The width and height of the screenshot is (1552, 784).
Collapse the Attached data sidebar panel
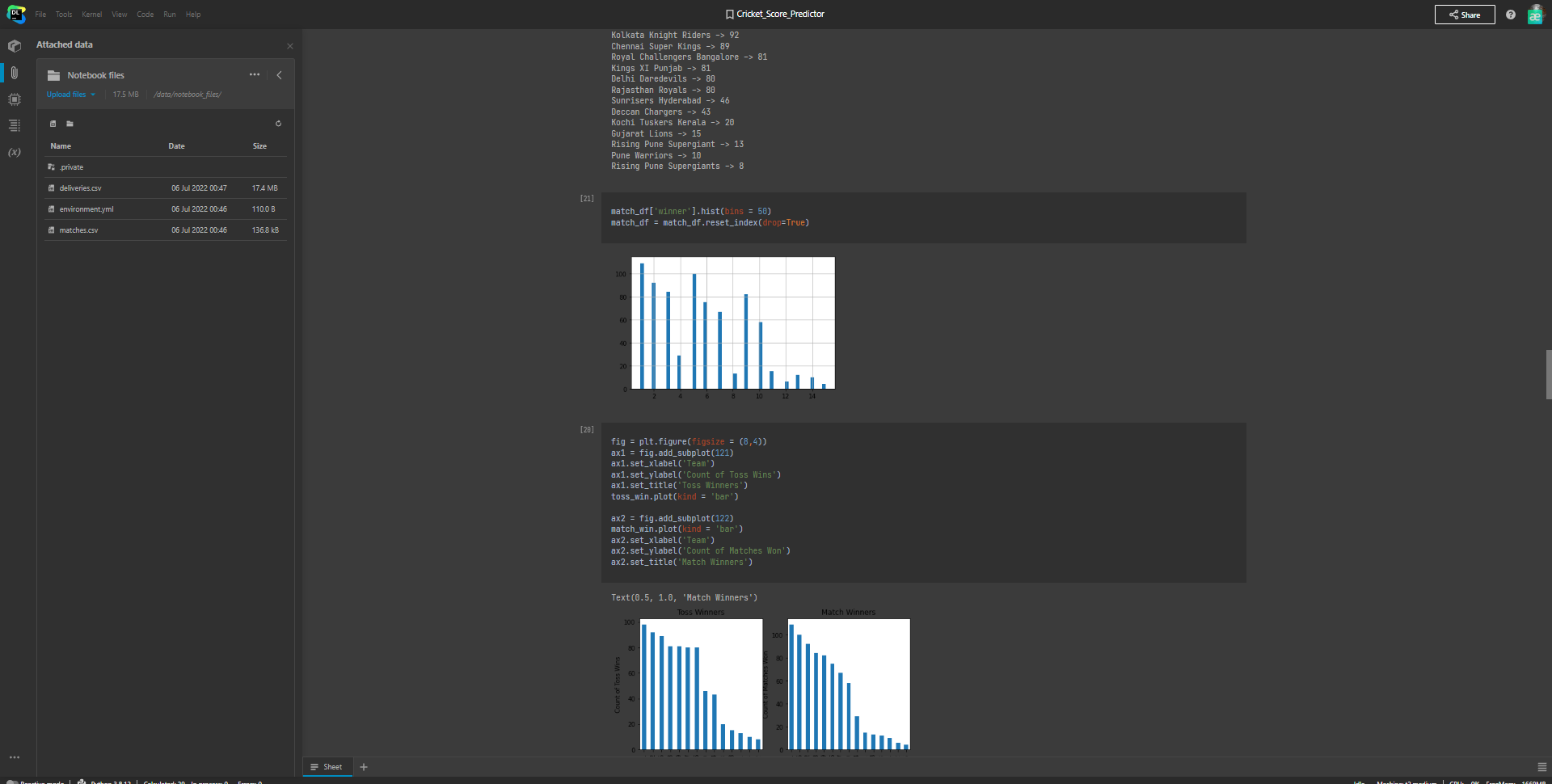coord(280,75)
